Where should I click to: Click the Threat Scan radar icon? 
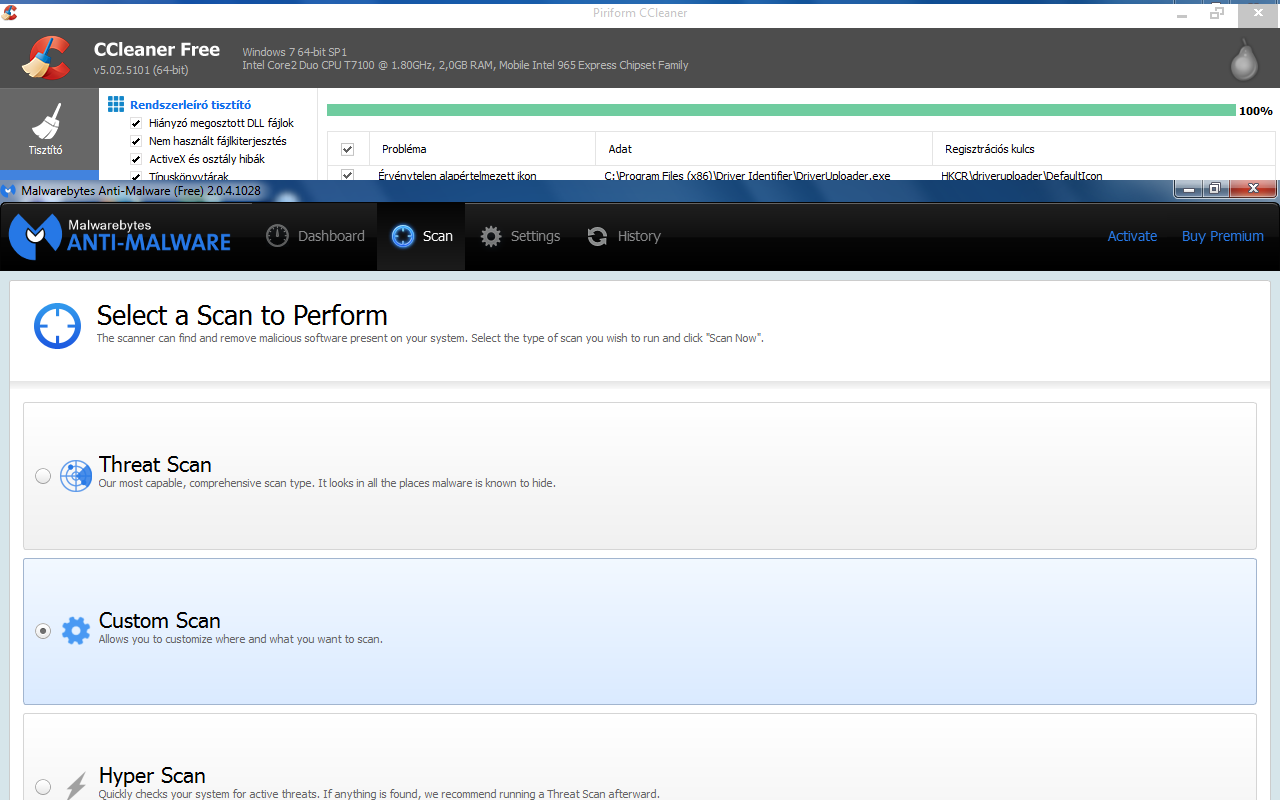76,476
